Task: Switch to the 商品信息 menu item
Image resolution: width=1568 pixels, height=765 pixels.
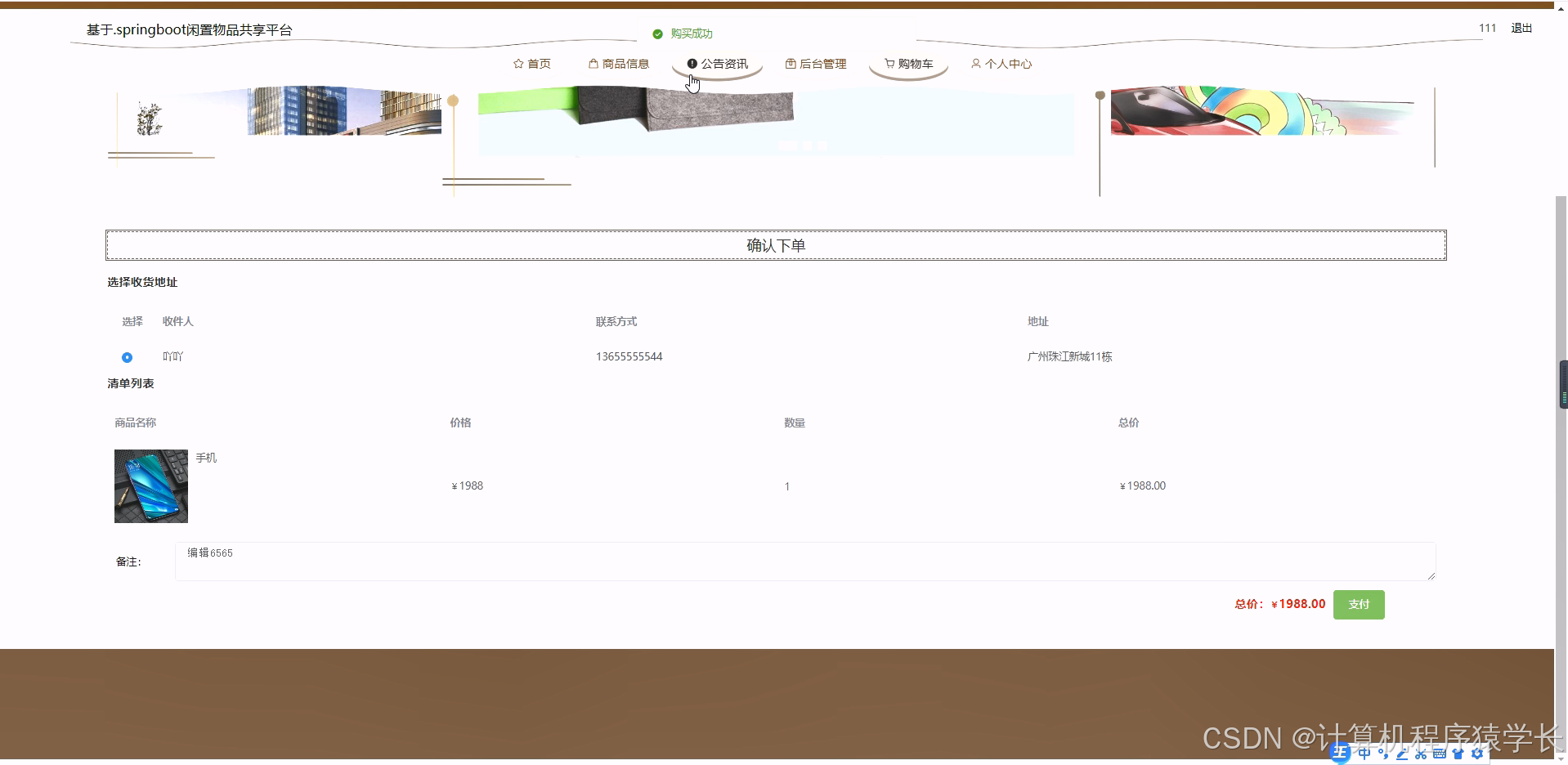Action: [625, 63]
